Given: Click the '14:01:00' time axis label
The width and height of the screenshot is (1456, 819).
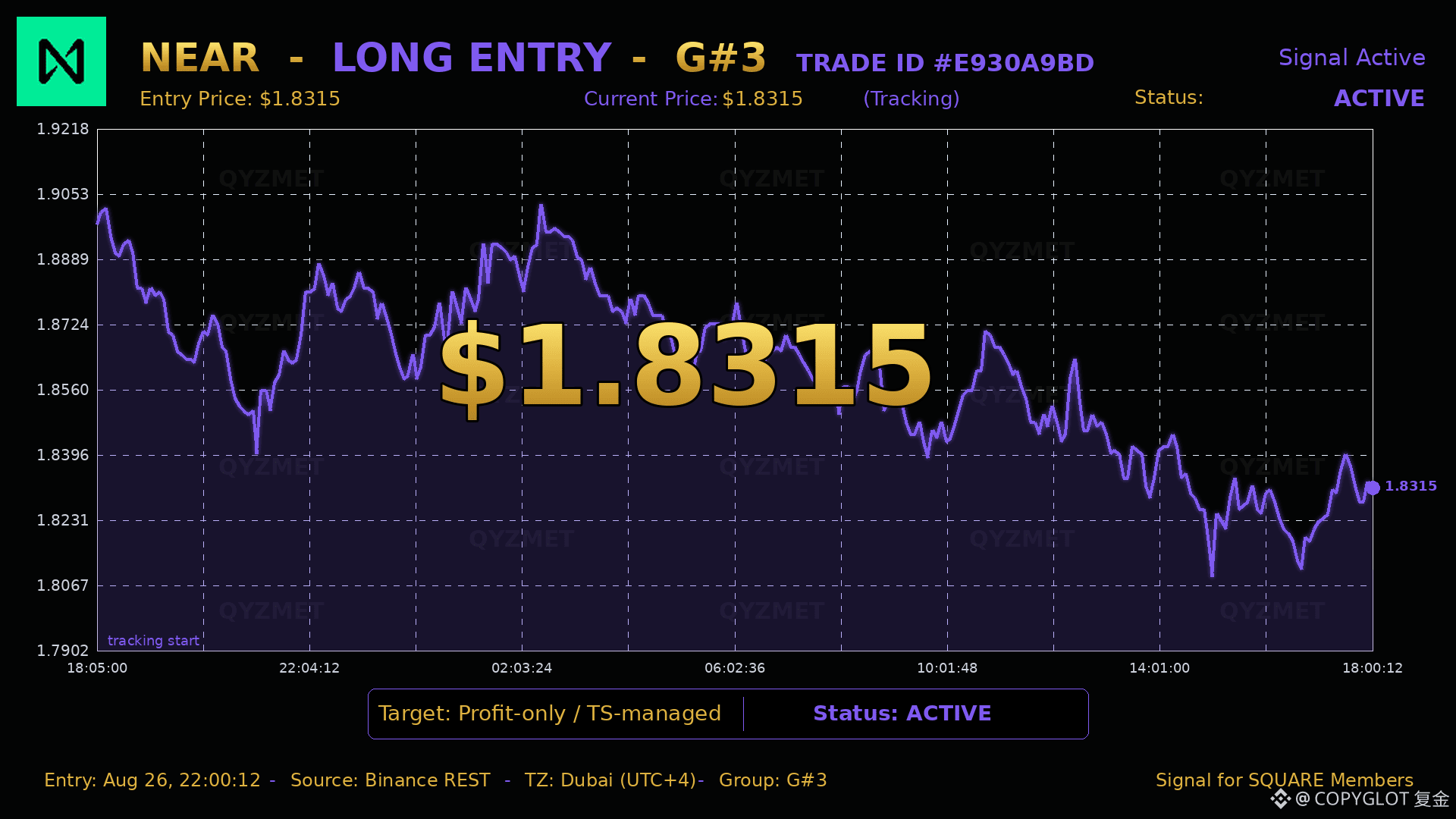Looking at the screenshot, I should coord(1159,668).
